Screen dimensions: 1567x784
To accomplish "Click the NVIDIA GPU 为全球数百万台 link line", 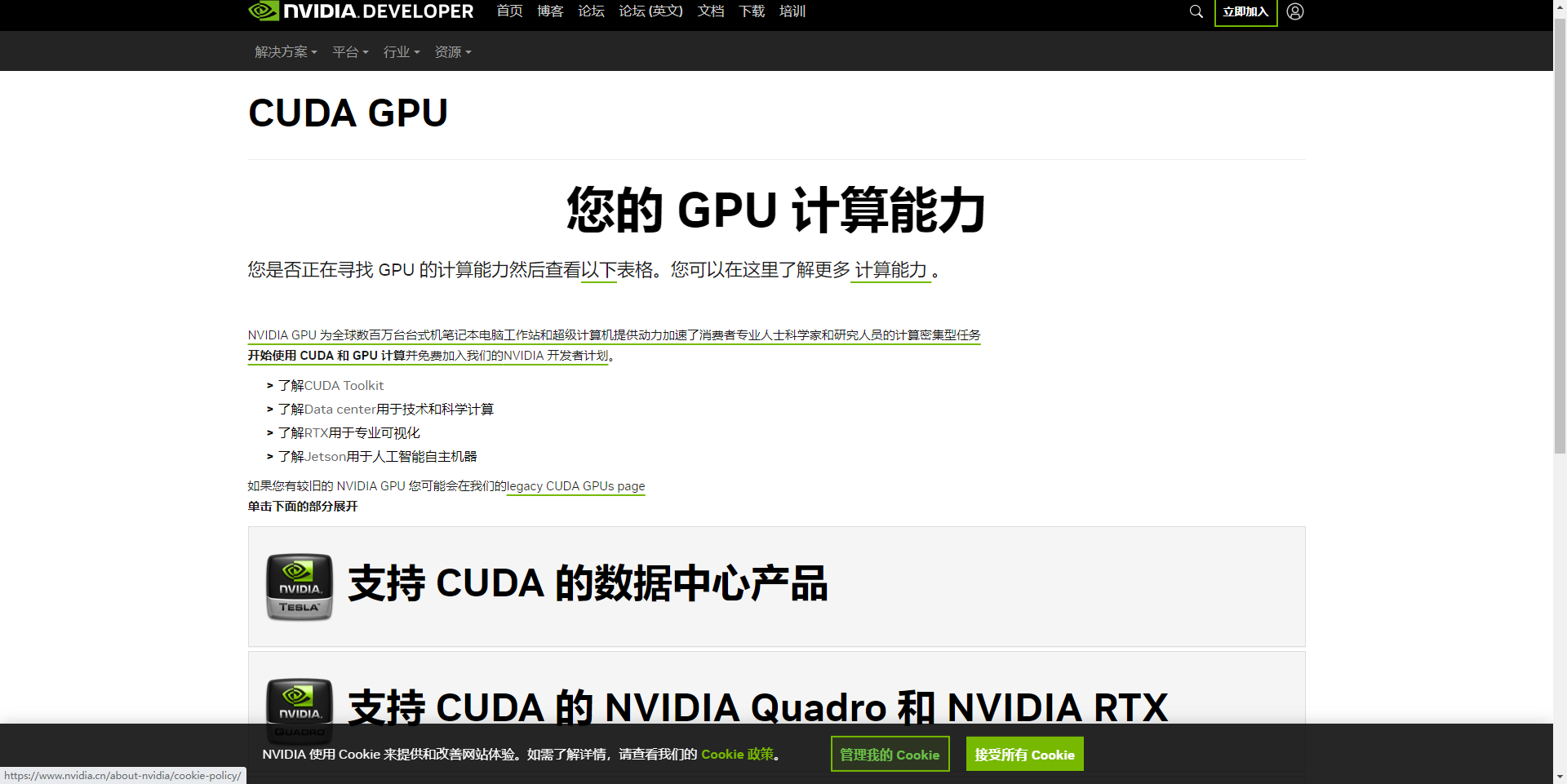I will [614, 335].
